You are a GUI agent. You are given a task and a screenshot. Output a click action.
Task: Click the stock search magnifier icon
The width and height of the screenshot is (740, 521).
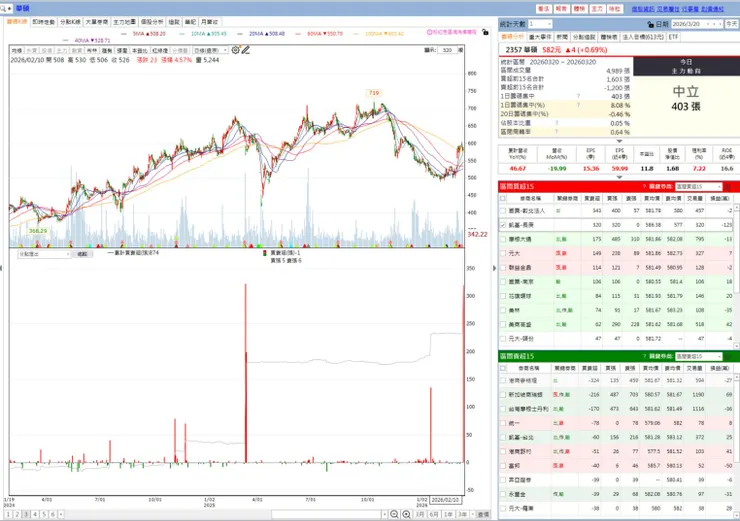pyautogui.click(x=3, y=8)
